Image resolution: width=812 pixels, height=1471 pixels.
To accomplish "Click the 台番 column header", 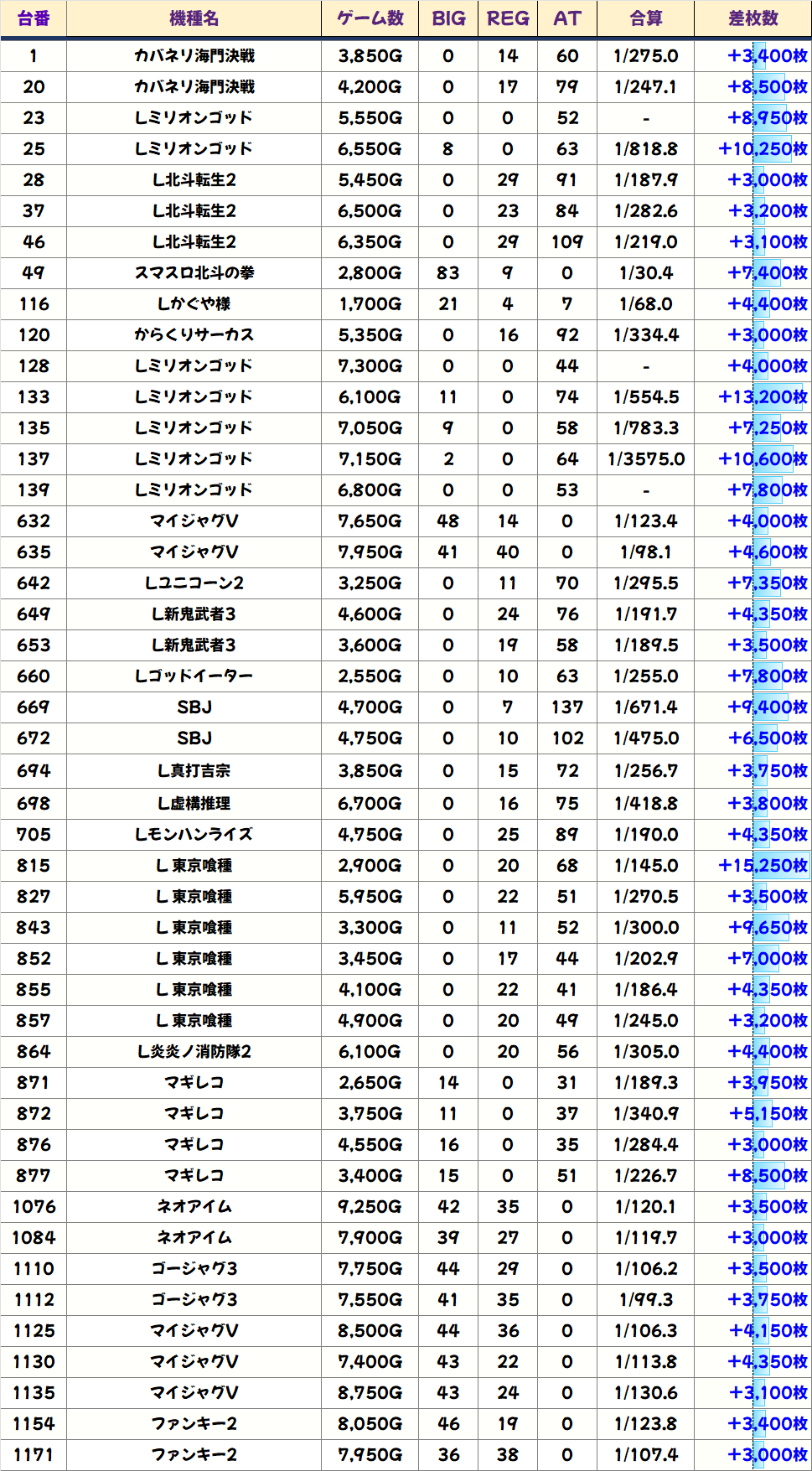I will (34, 18).
